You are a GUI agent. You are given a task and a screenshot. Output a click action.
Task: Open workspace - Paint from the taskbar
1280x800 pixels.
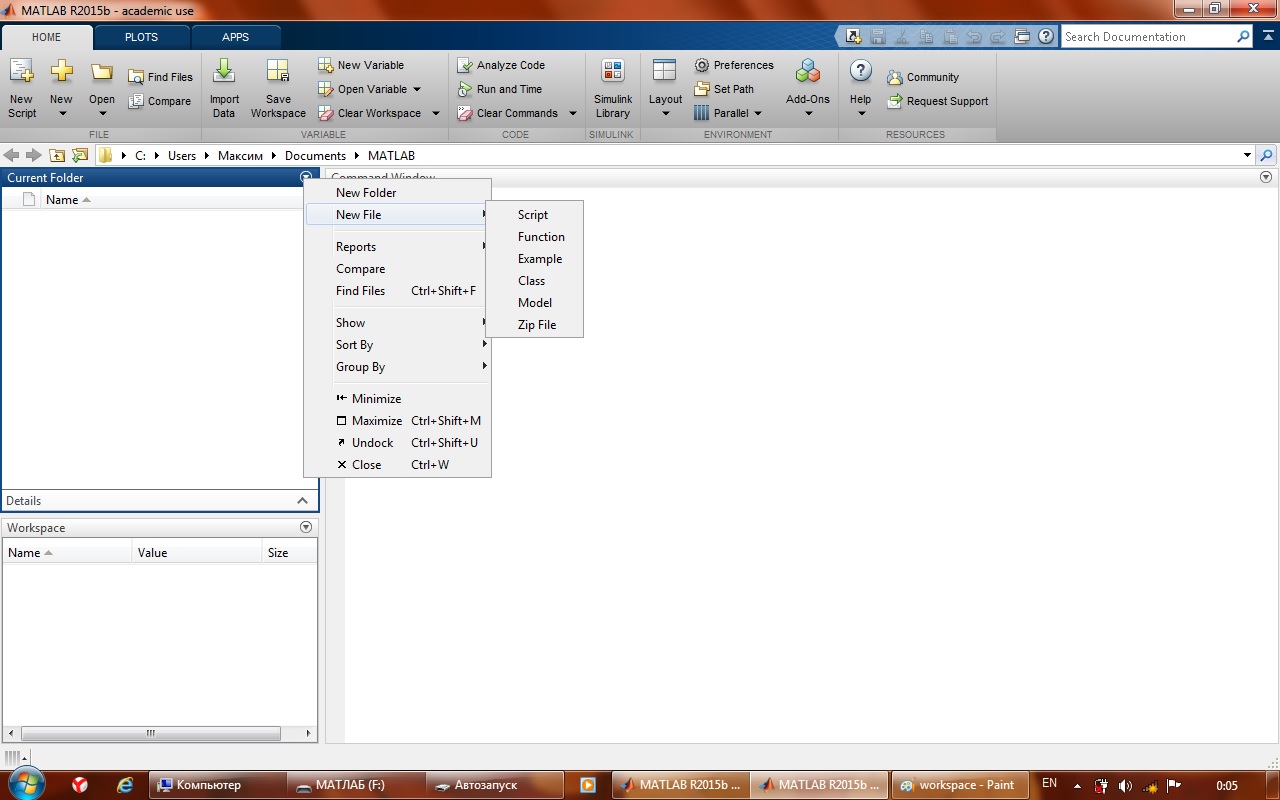pos(959,785)
